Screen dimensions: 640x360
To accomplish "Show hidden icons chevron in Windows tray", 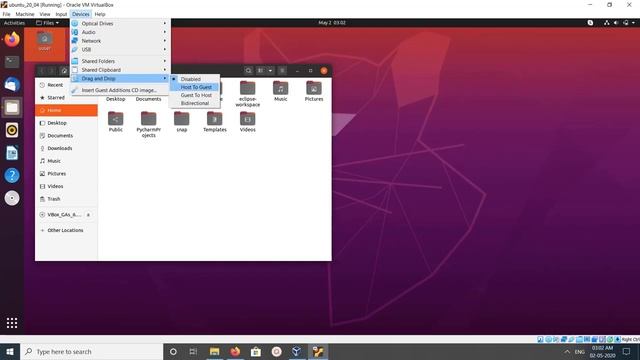I will [567, 351].
